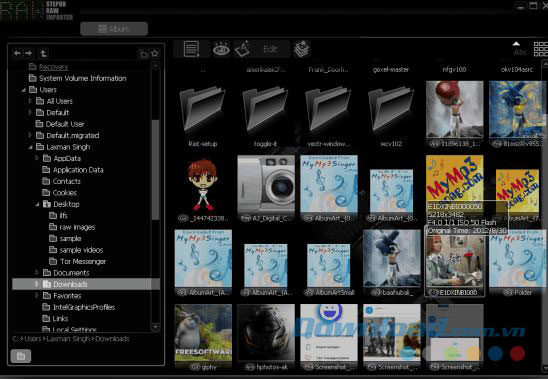Select System Volume Information folder
Viewport: 548px width, 380px height.
pos(78,78)
